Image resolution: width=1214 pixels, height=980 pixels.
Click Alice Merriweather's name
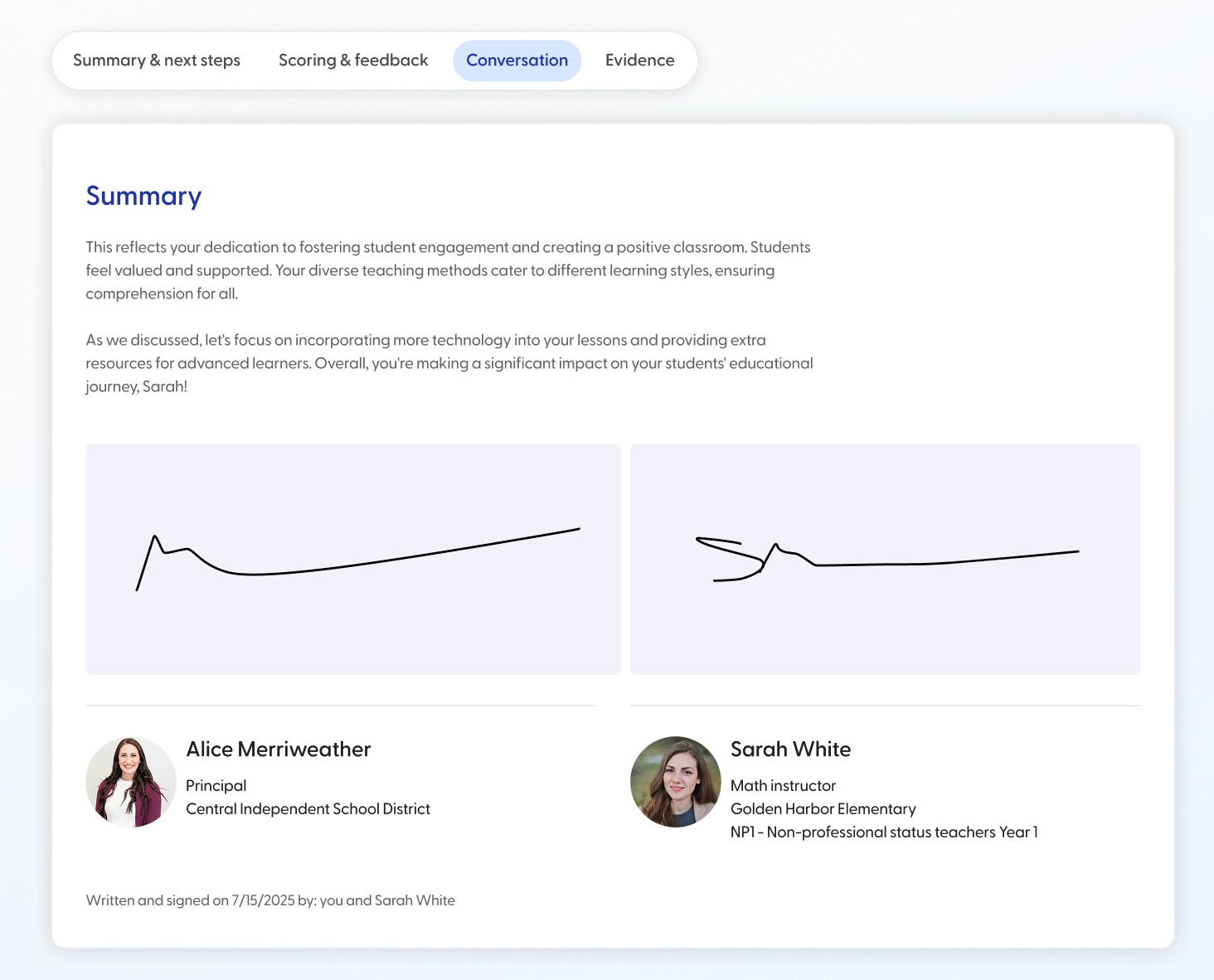click(x=278, y=750)
